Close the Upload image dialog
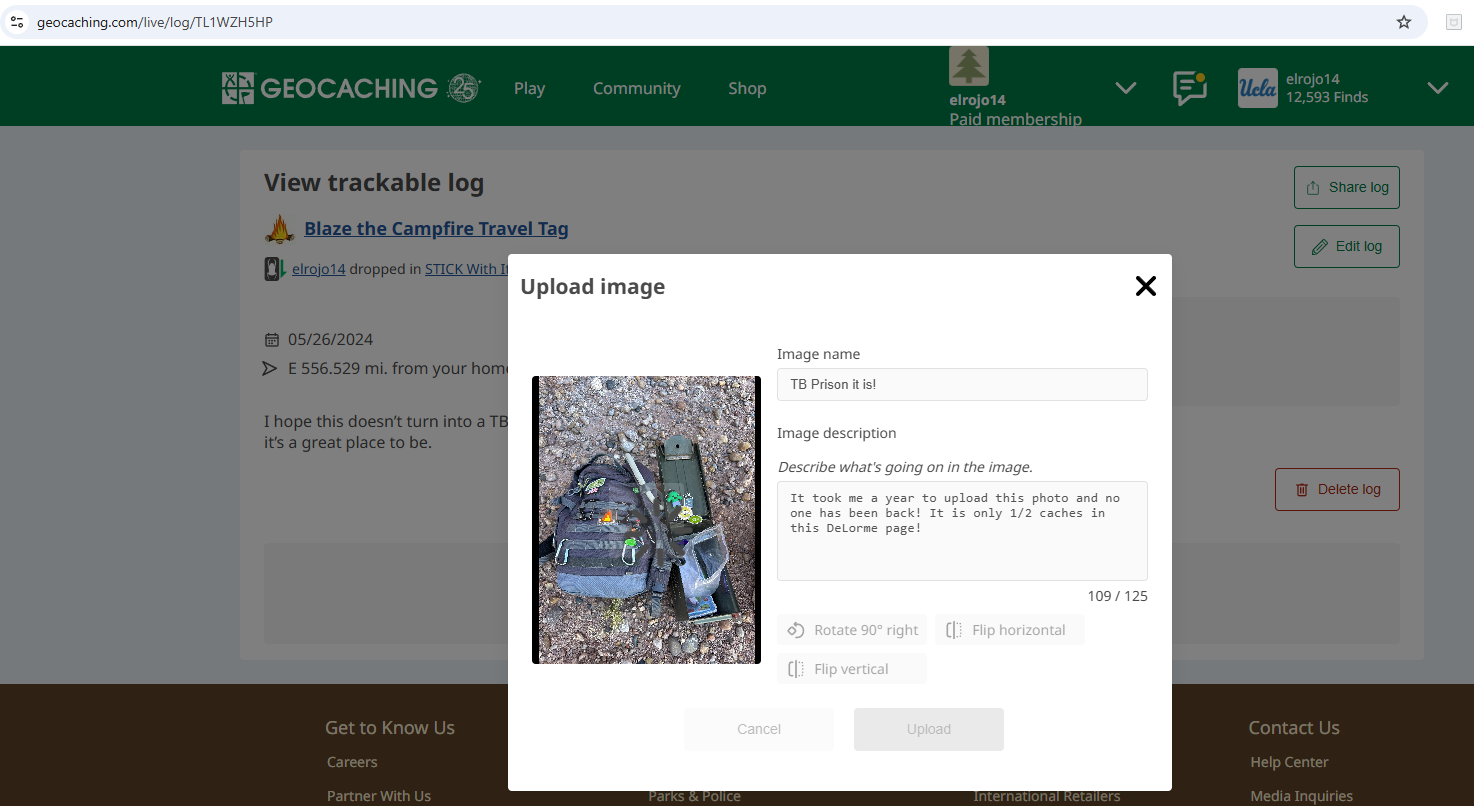The height and width of the screenshot is (806, 1474). 1146,286
